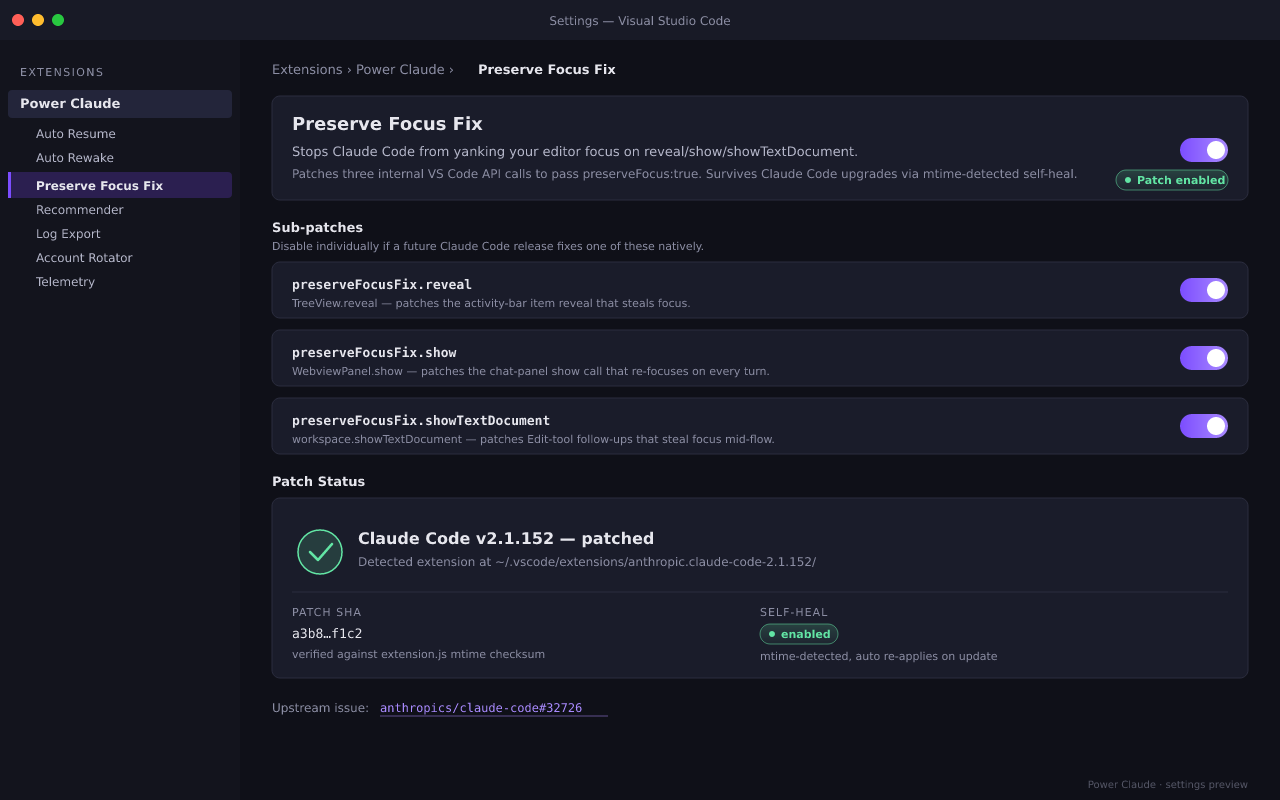This screenshot has height=800, width=1280.
Task: Toggle the main Preserve Focus Fix switch
Action: tap(1204, 150)
